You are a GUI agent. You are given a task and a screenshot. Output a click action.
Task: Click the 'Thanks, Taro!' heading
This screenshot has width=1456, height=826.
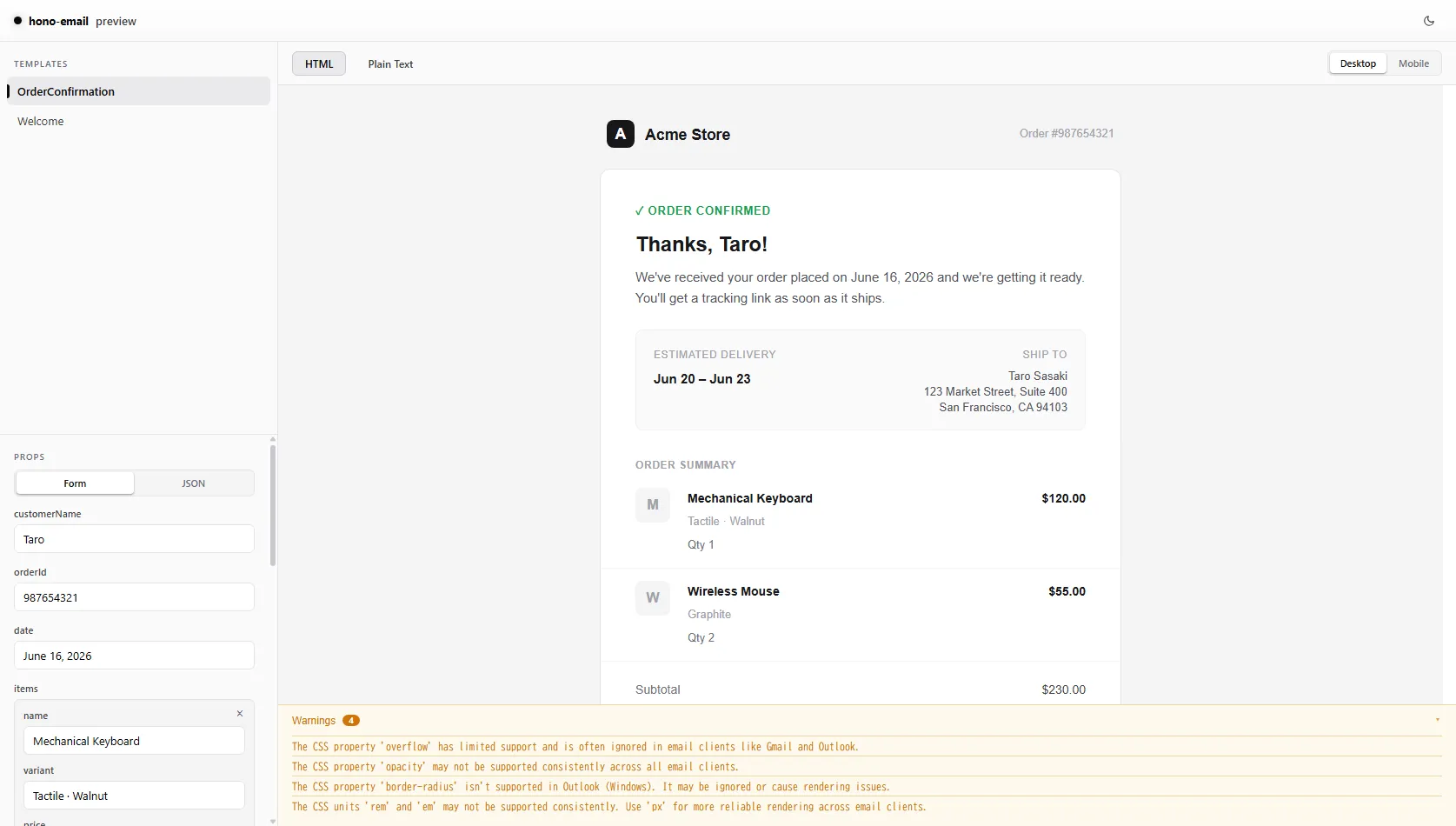[701, 244]
